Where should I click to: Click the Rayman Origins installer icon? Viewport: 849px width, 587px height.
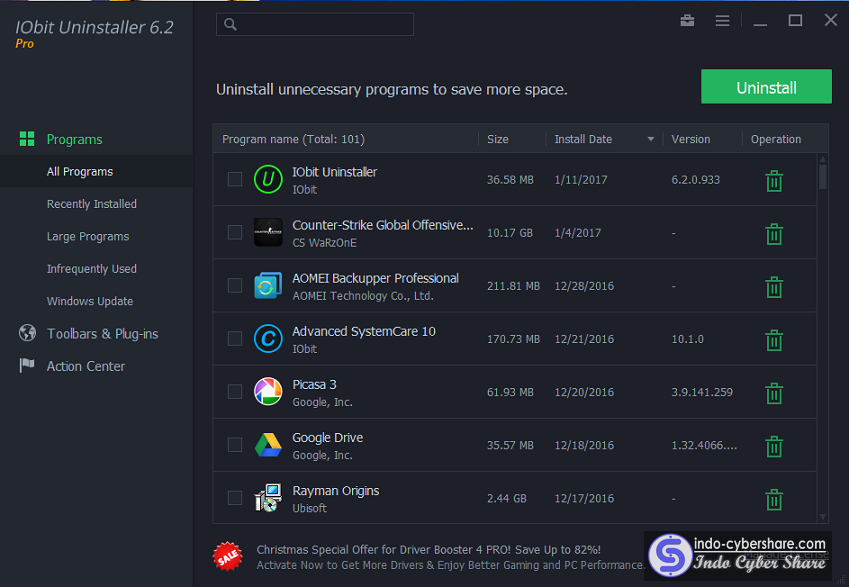coord(268,498)
